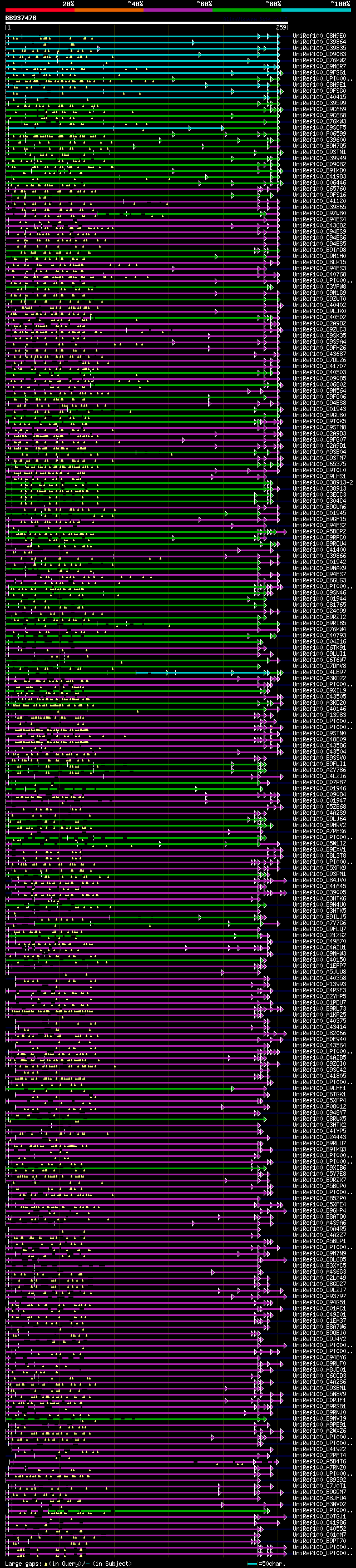Select the UniRef100_B9GHP4 label
This screenshot has width=356, height=1568.
point(319,1210)
